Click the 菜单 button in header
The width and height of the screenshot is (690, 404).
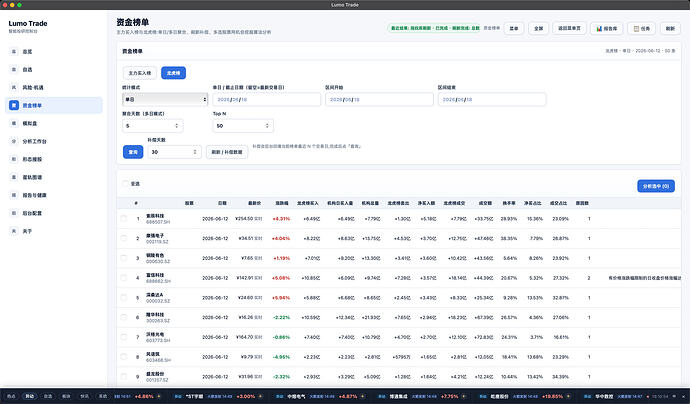click(x=514, y=29)
